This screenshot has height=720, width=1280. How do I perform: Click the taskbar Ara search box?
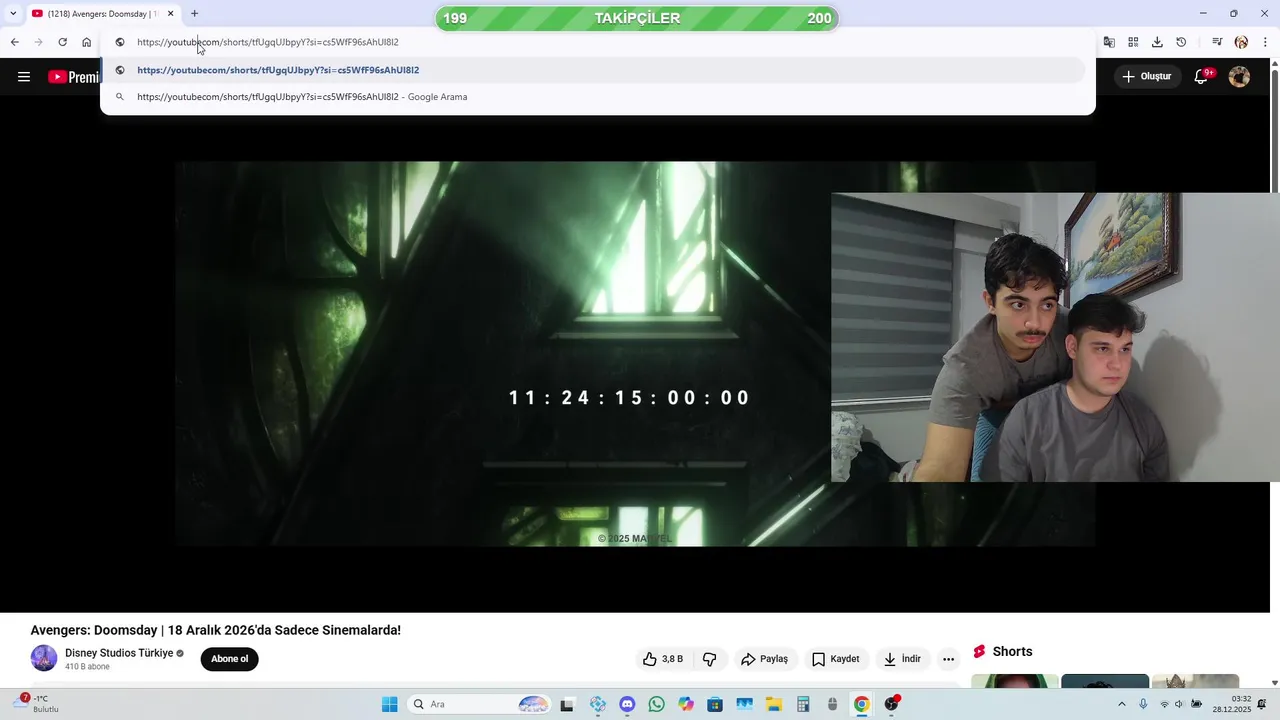click(481, 704)
